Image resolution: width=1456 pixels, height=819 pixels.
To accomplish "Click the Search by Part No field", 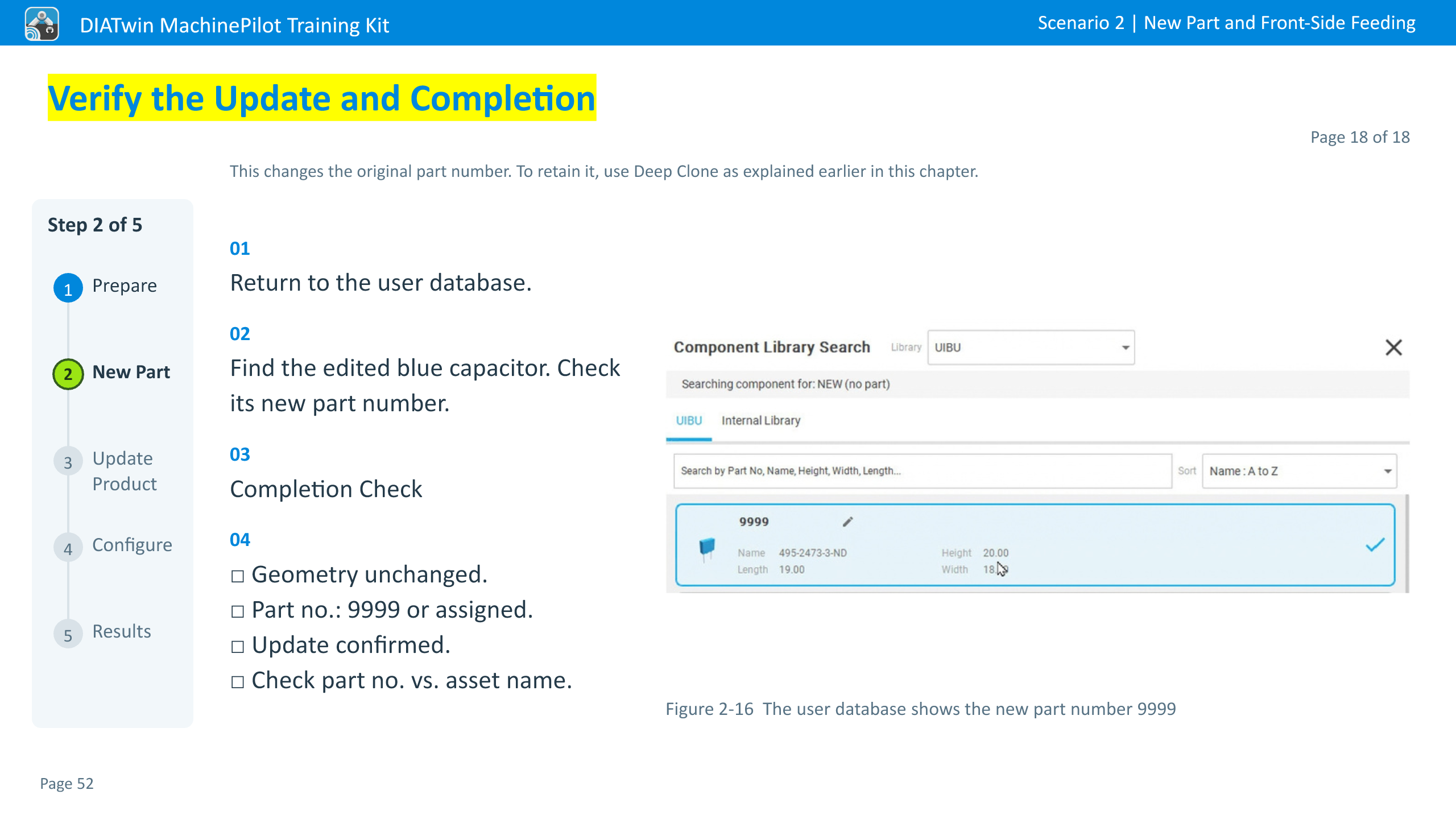I will pos(923,471).
